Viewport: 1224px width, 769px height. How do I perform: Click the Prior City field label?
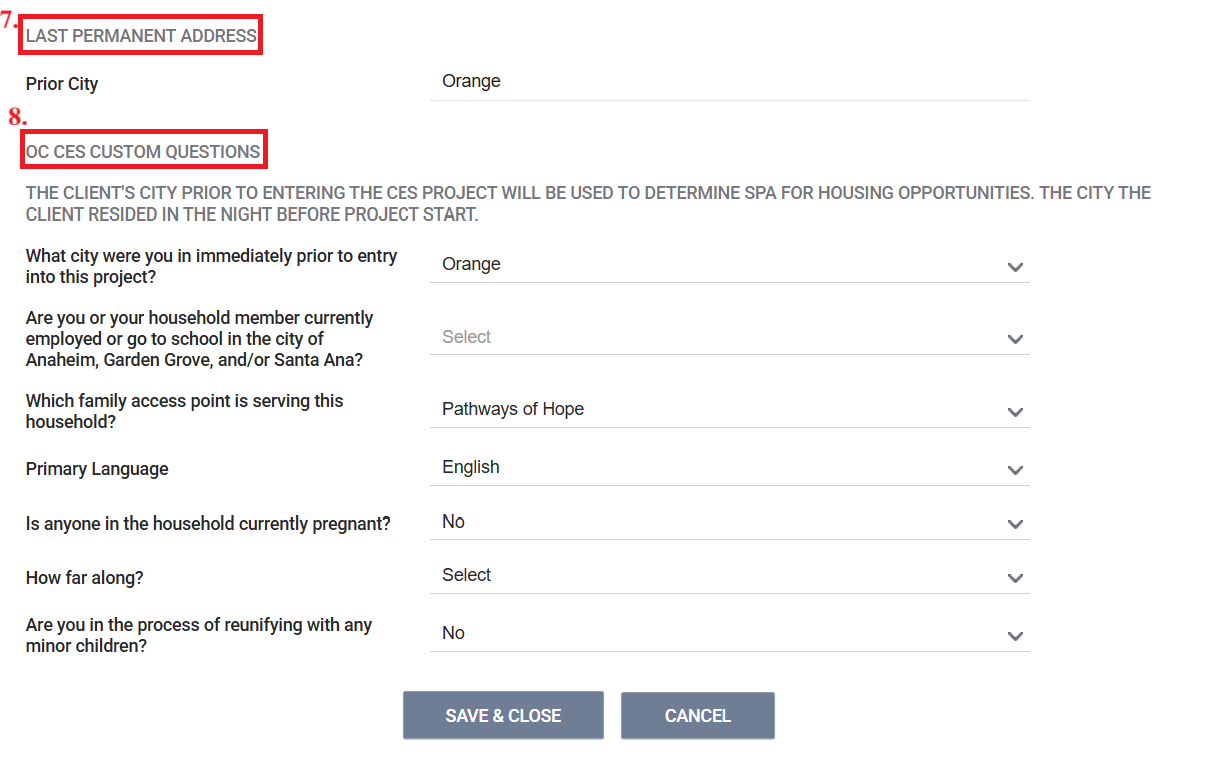click(x=62, y=84)
